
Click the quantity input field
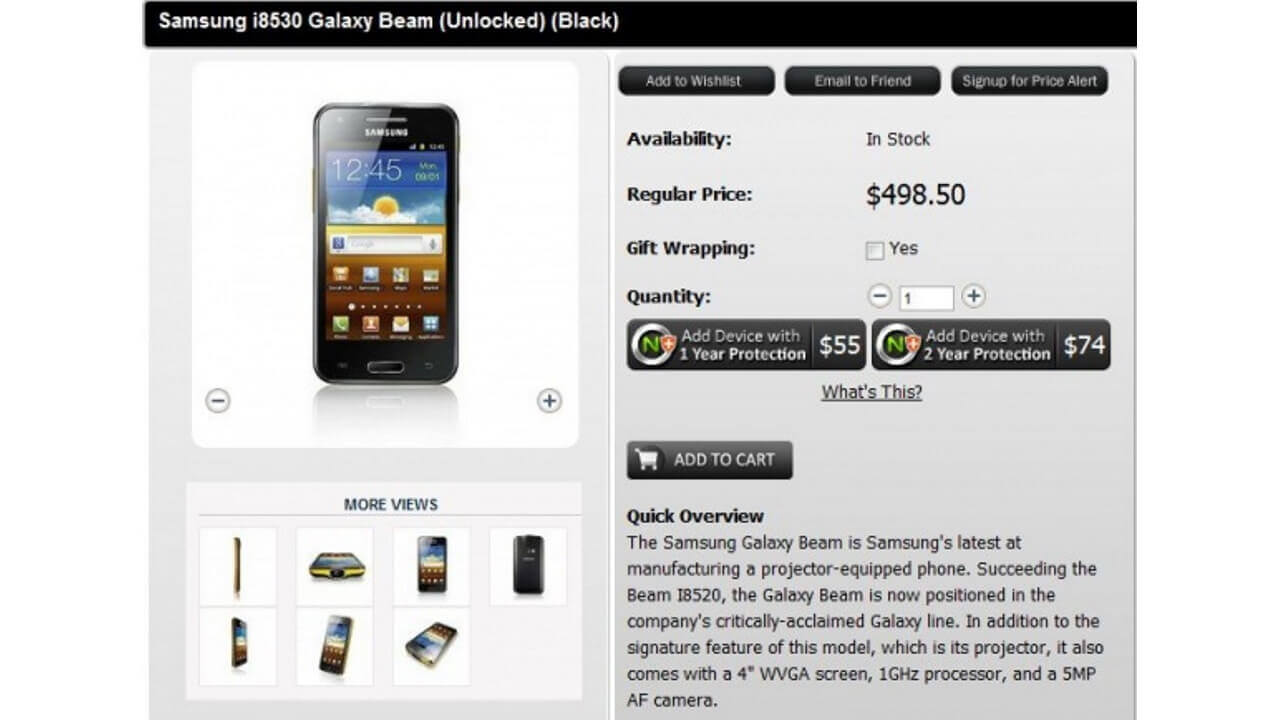[926, 298]
